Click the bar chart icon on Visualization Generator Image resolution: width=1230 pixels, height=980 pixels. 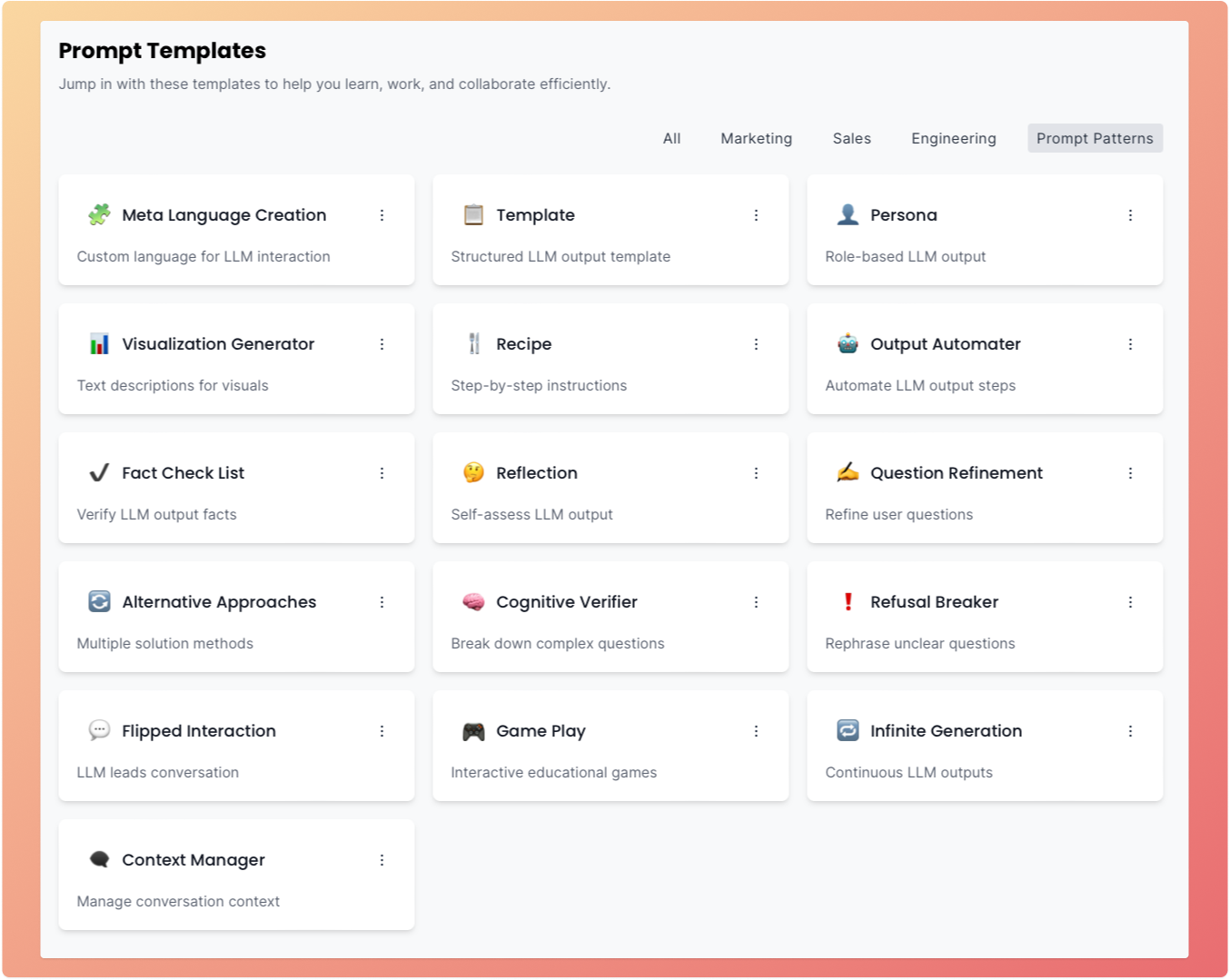point(98,344)
